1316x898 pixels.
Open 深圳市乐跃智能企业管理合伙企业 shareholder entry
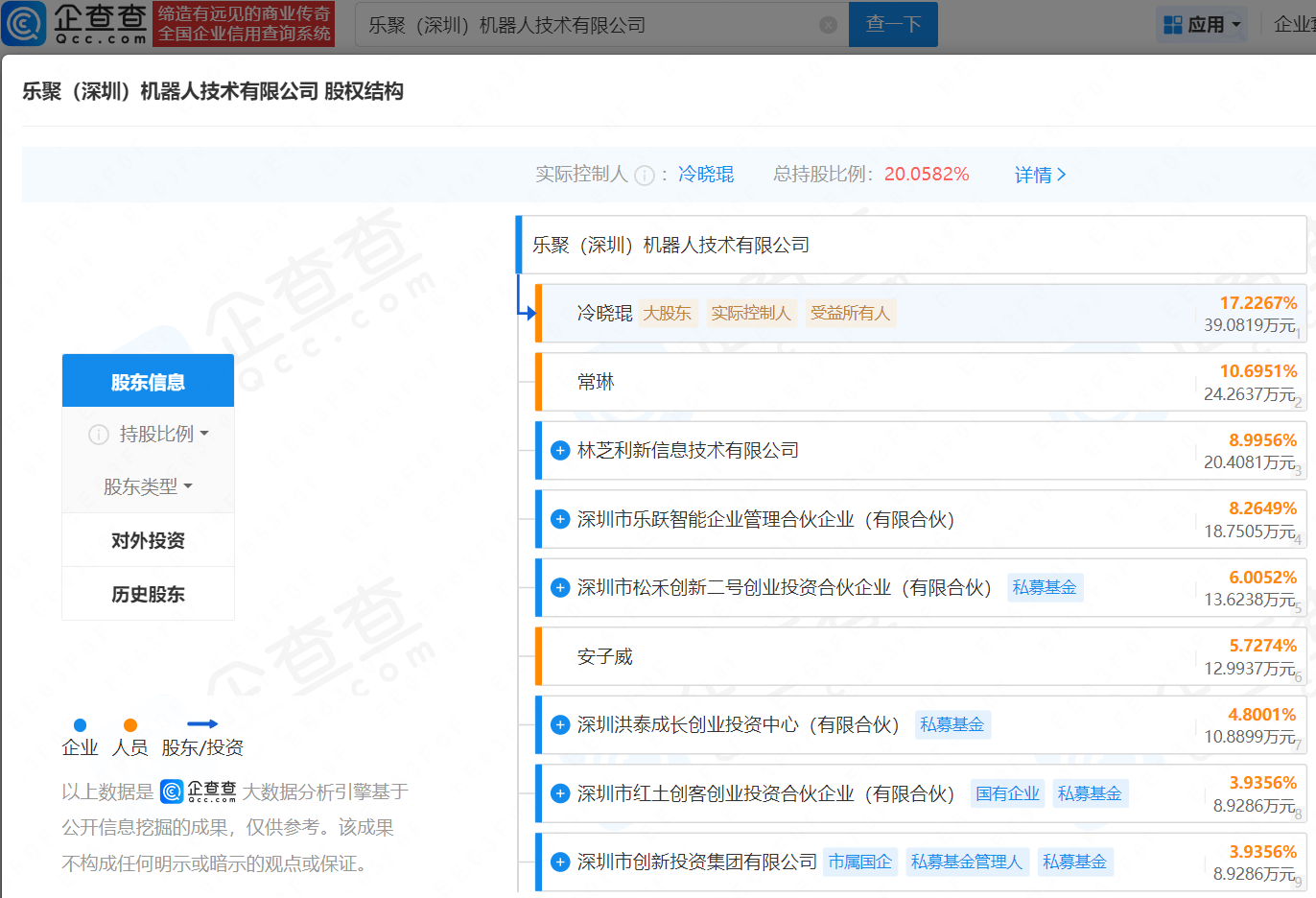765,519
